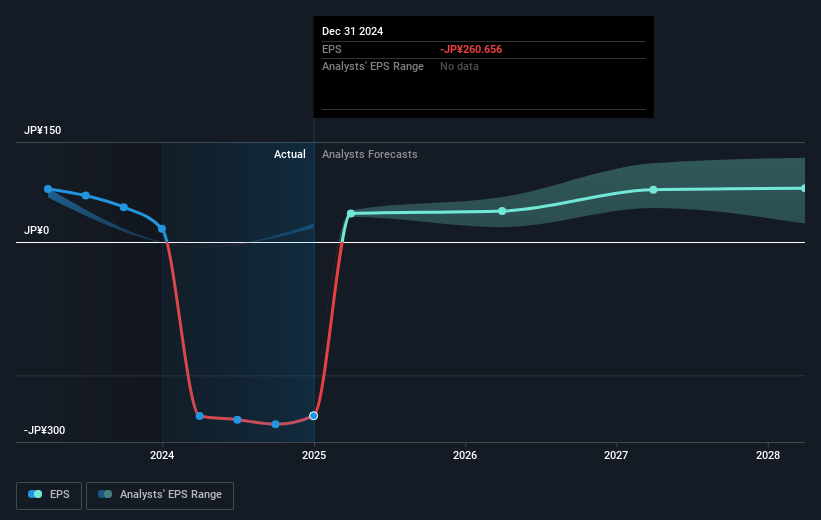Select the forecast point after 2027
The width and height of the screenshot is (821, 520).
pos(653,190)
